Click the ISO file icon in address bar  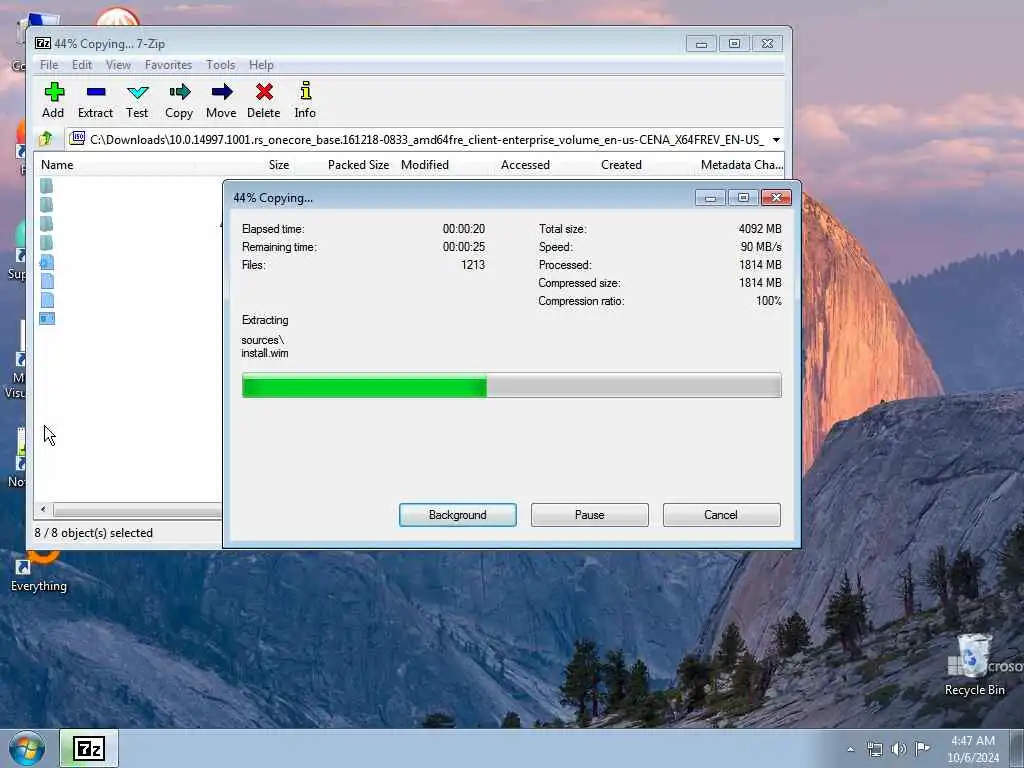point(77,138)
